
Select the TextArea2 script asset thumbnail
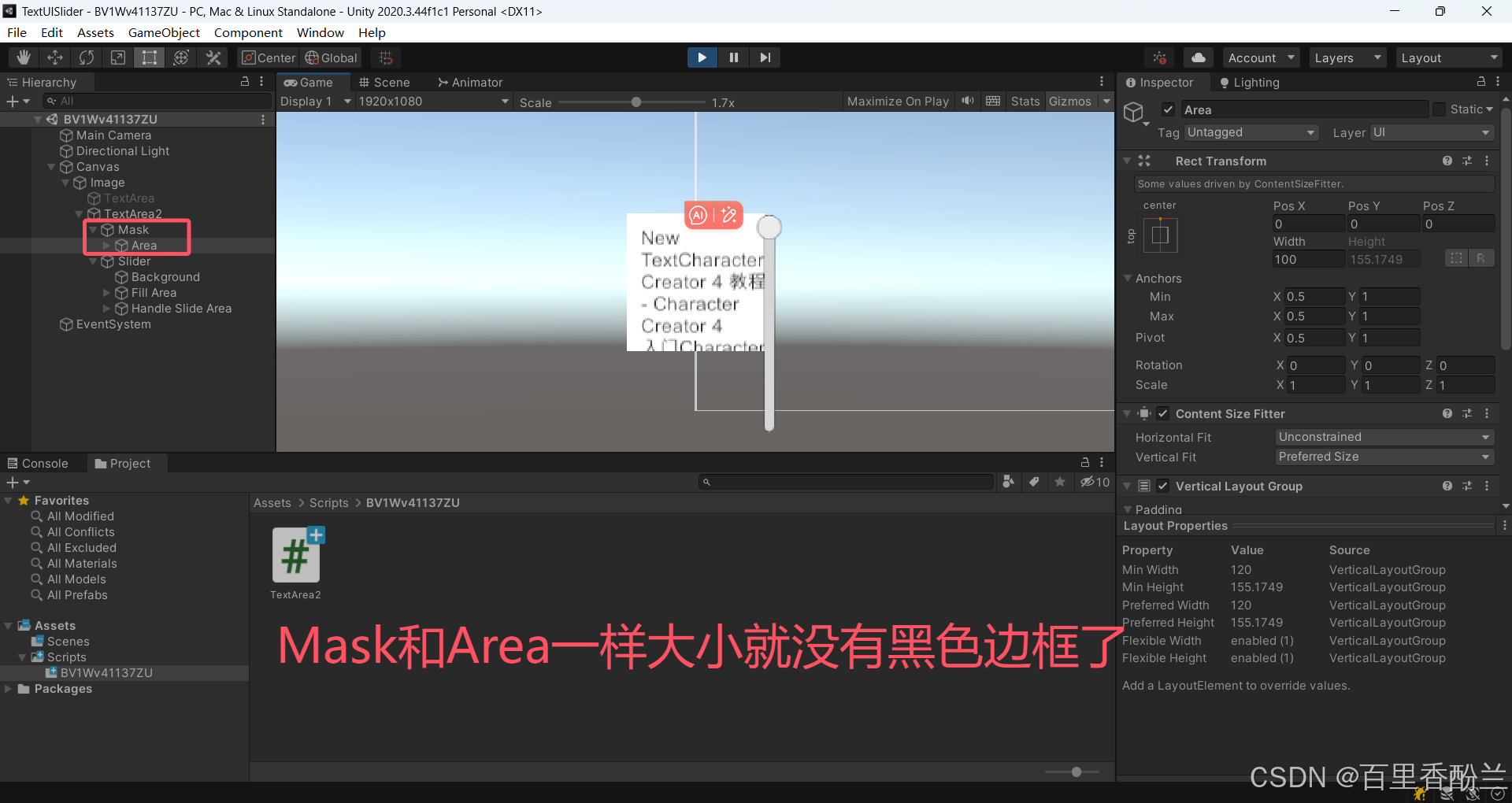[295, 555]
